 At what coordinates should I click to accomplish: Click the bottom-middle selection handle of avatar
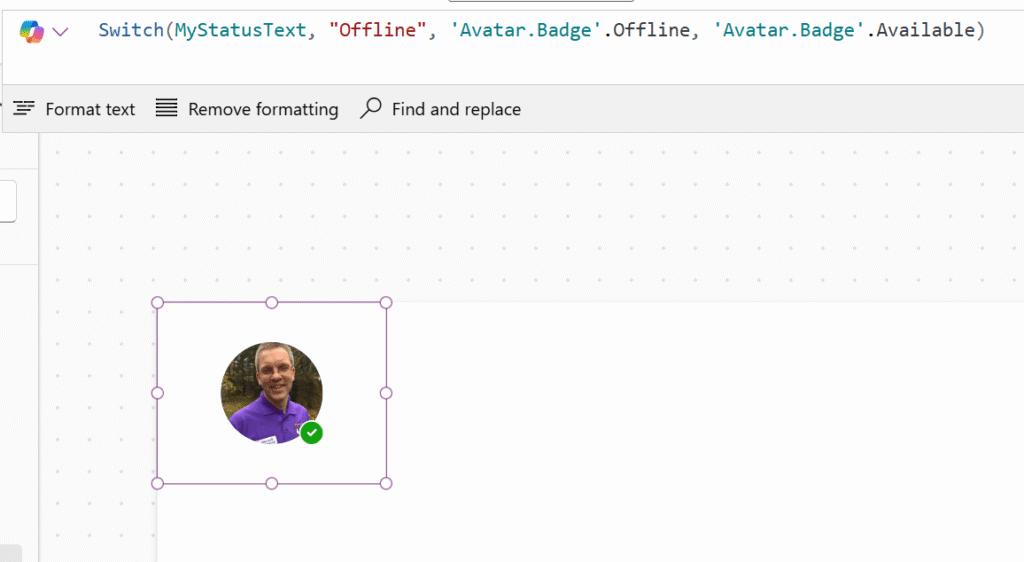pos(272,484)
